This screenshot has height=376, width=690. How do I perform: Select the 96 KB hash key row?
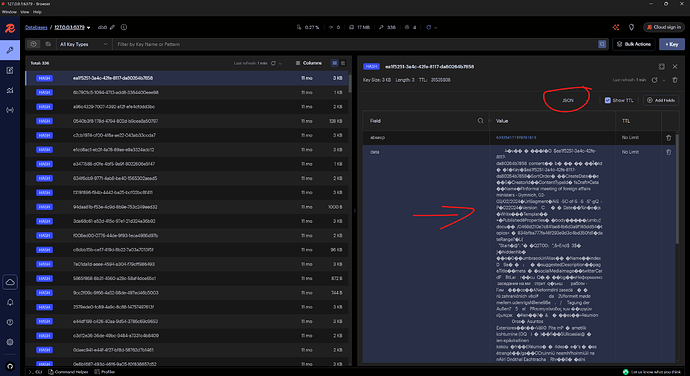pos(187,250)
